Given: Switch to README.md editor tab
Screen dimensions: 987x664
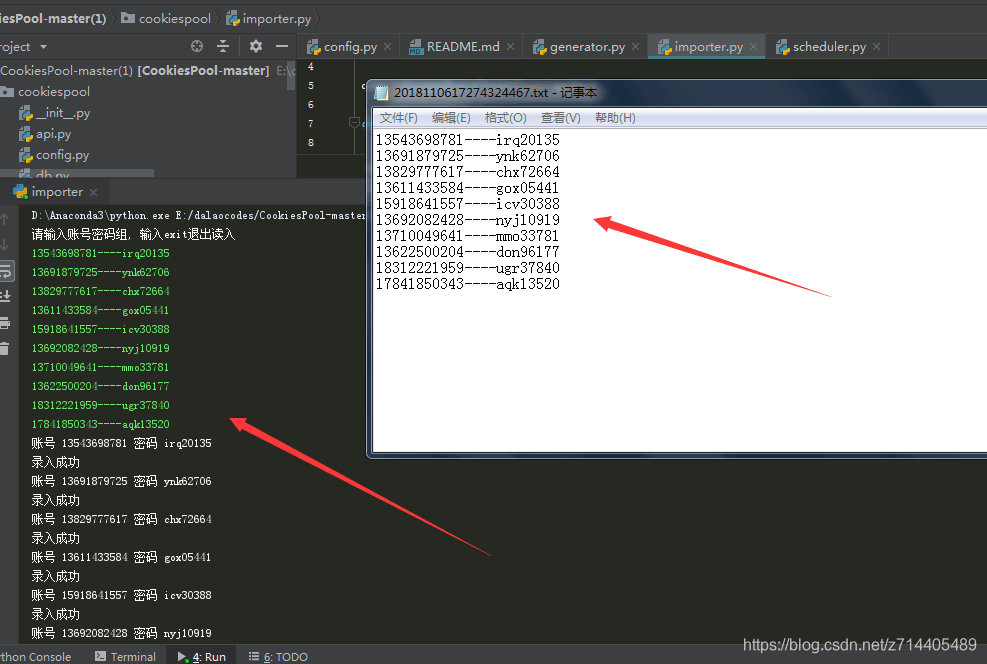Looking at the screenshot, I should [x=454, y=47].
